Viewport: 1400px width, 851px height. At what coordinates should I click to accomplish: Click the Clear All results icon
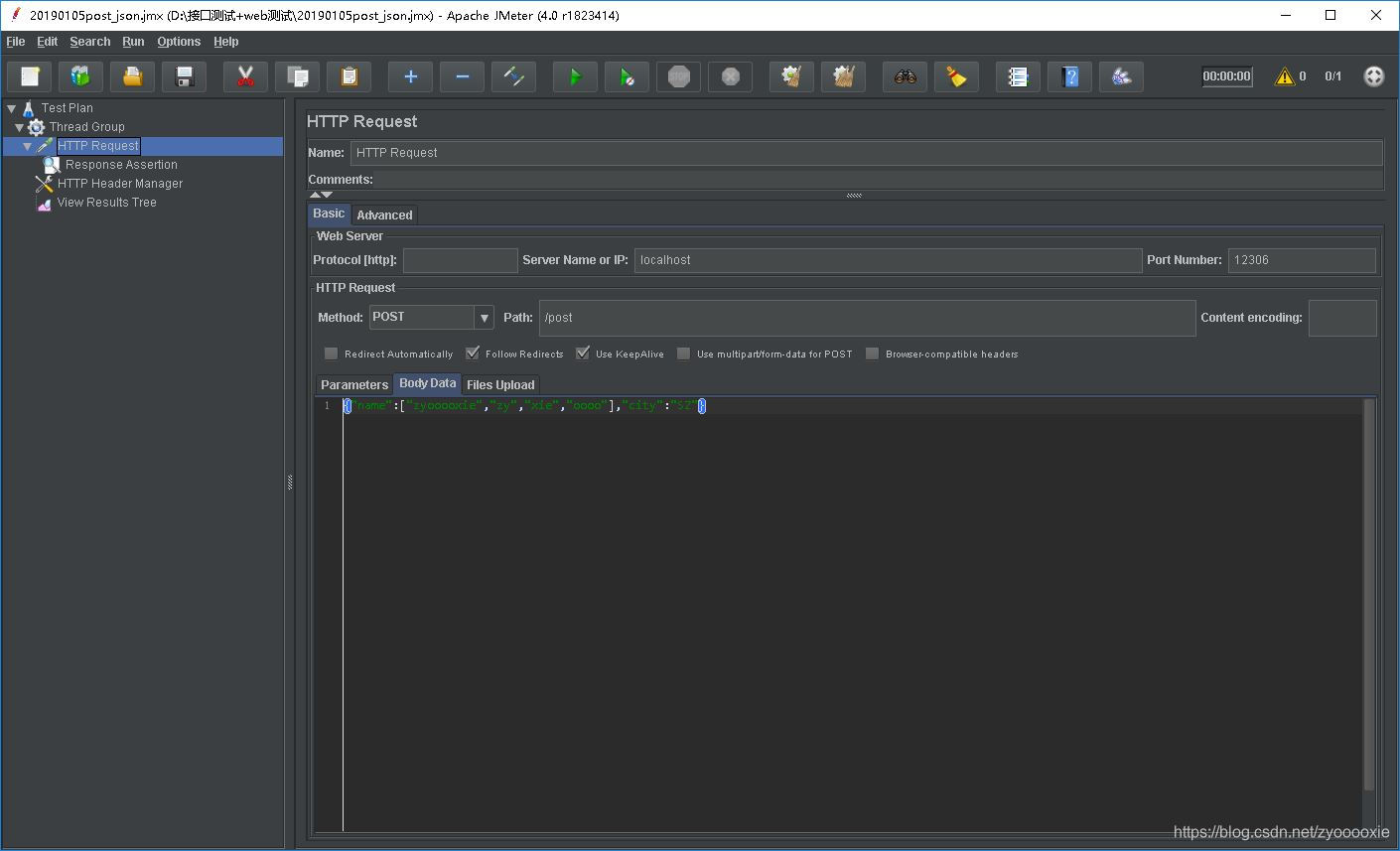(x=843, y=76)
